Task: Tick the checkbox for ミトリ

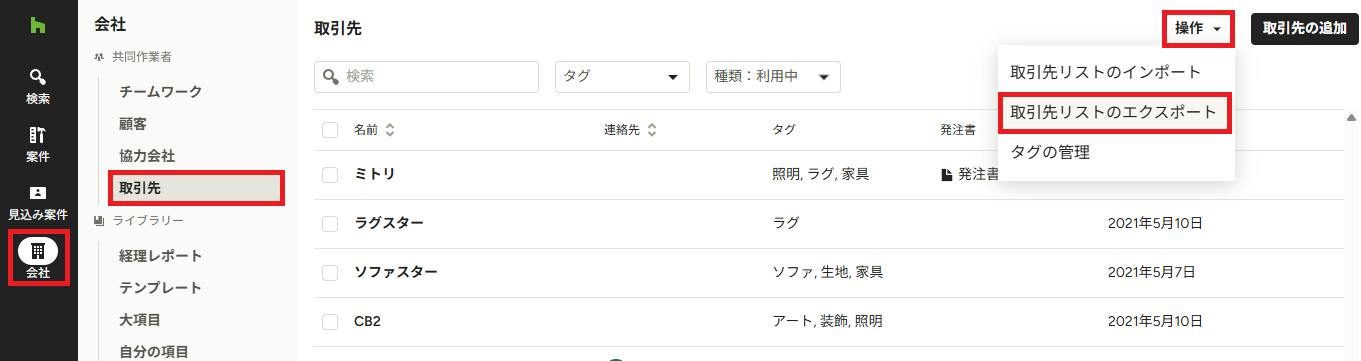Action: pyautogui.click(x=330, y=174)
